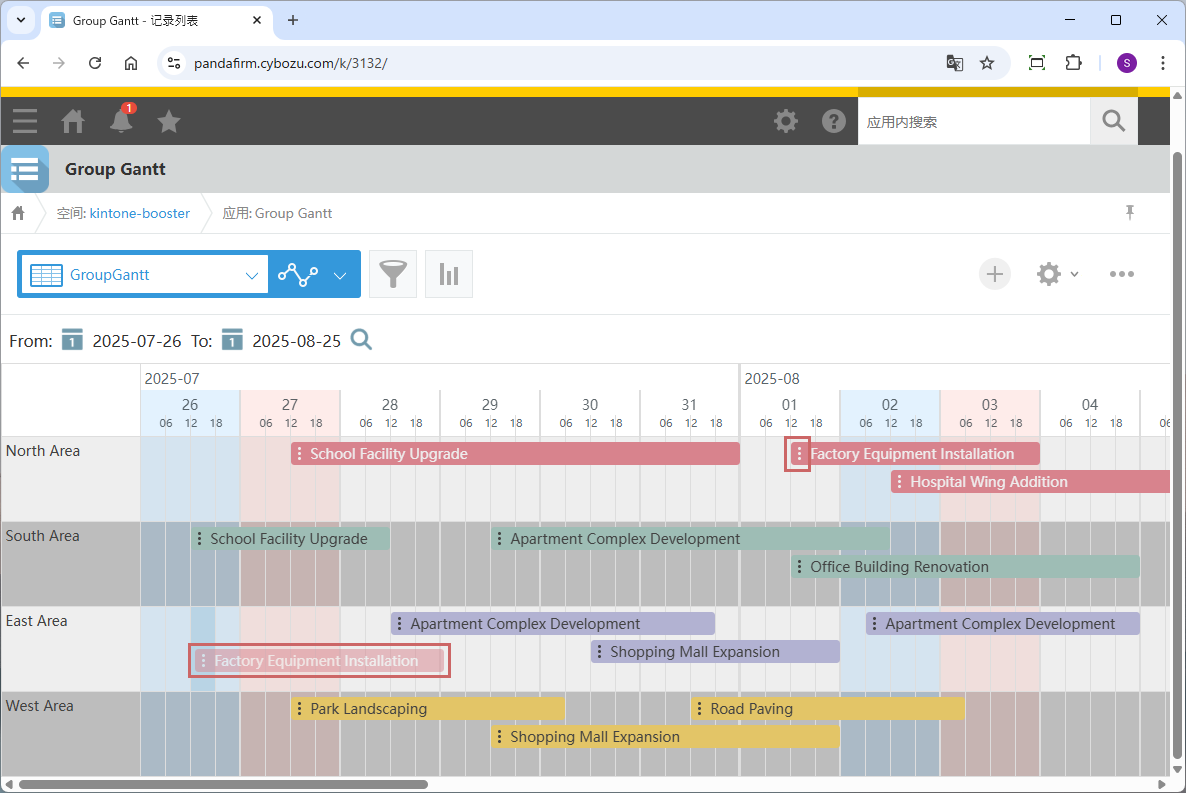
Task: Click the filter funnel icon
Action: [393, 274]
